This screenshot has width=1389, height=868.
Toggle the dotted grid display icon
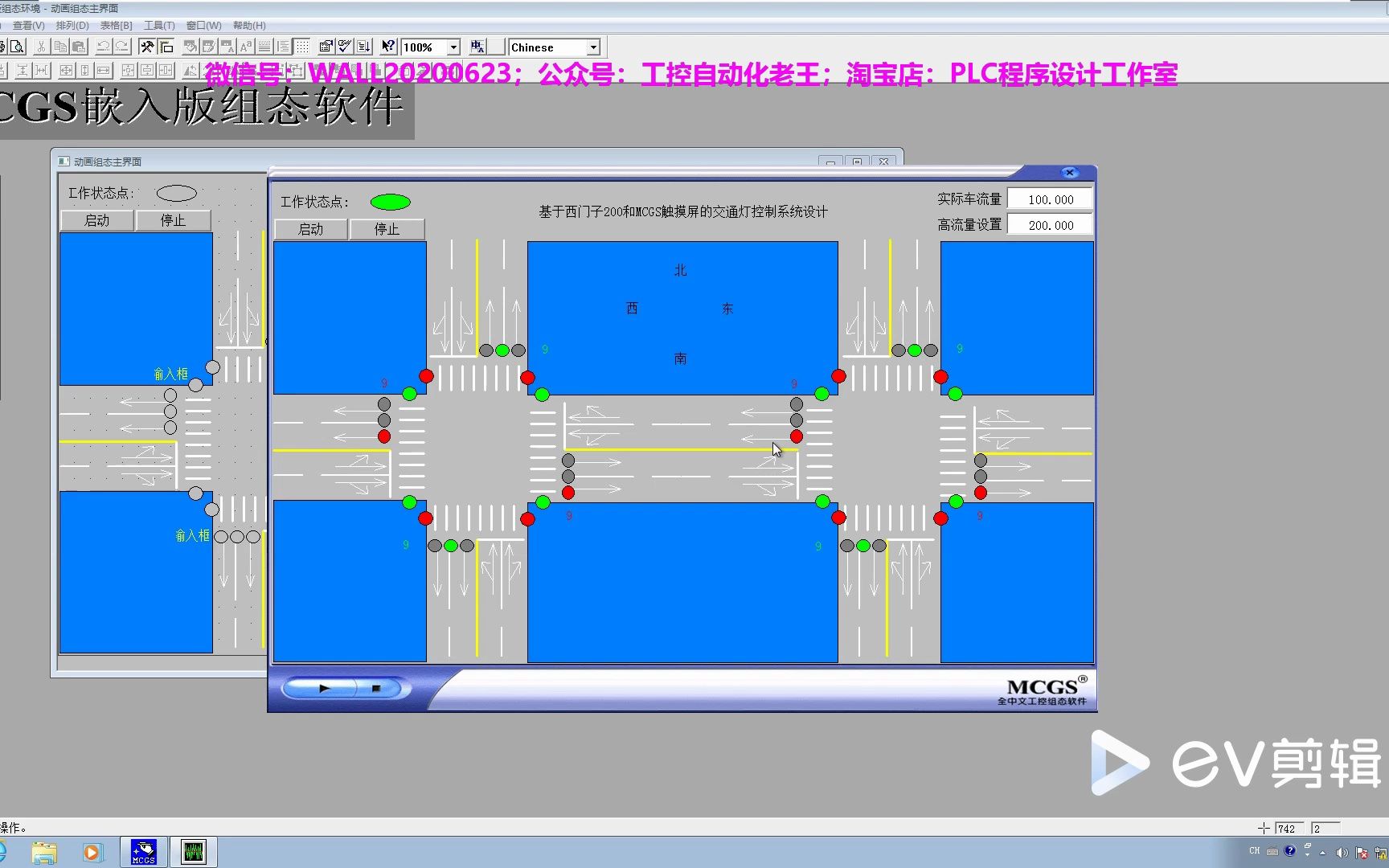tap(301, 47)
